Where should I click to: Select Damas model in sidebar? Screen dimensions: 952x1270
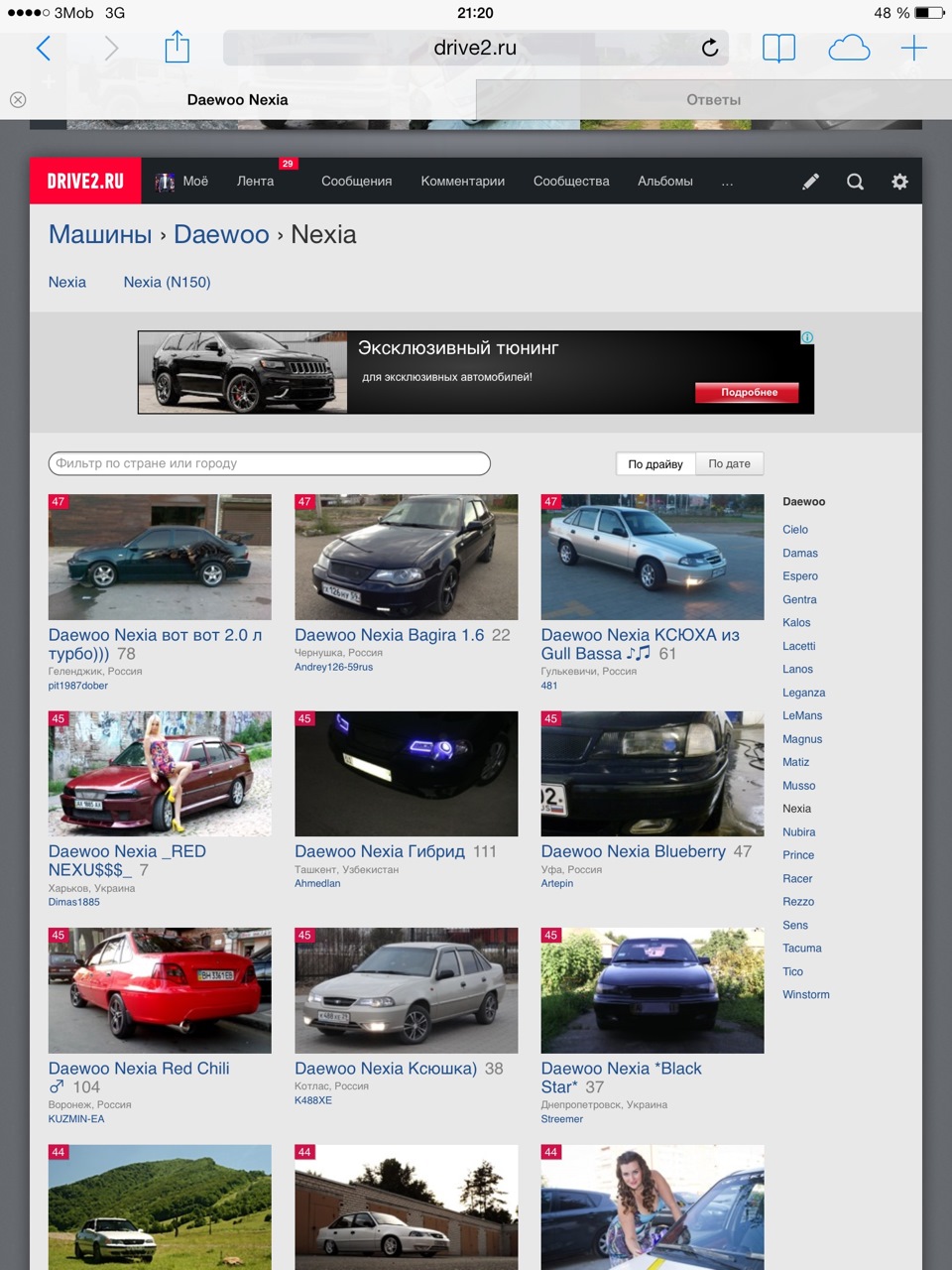(x=800, y=553)
